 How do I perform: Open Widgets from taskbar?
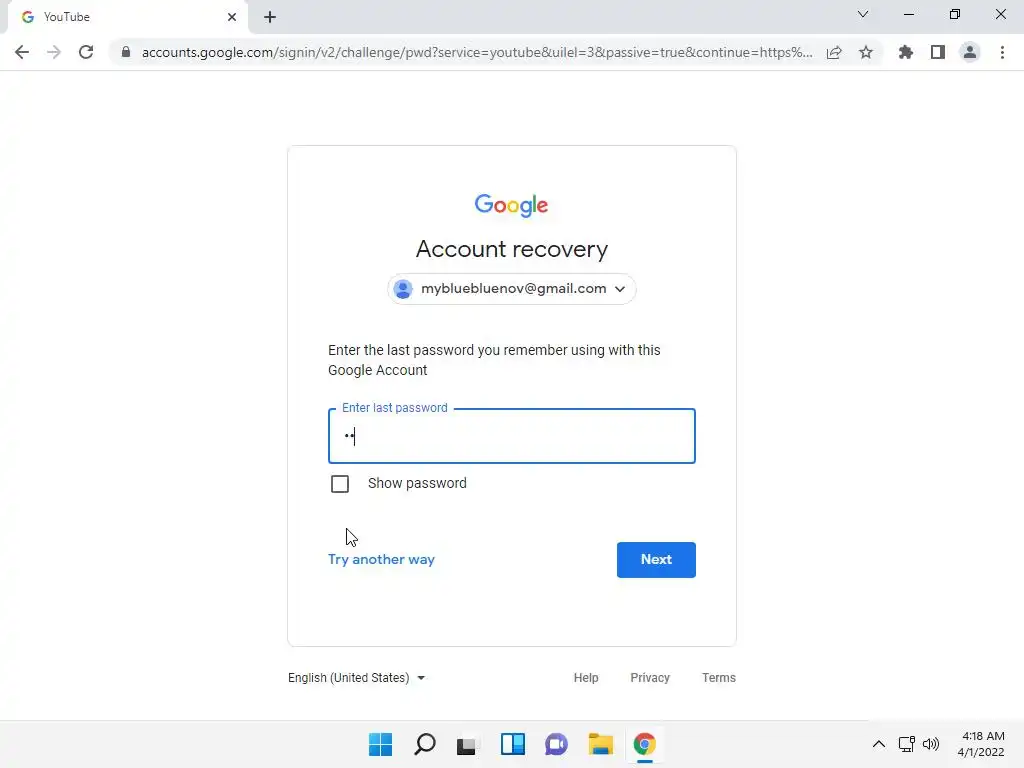pos(513,744)
